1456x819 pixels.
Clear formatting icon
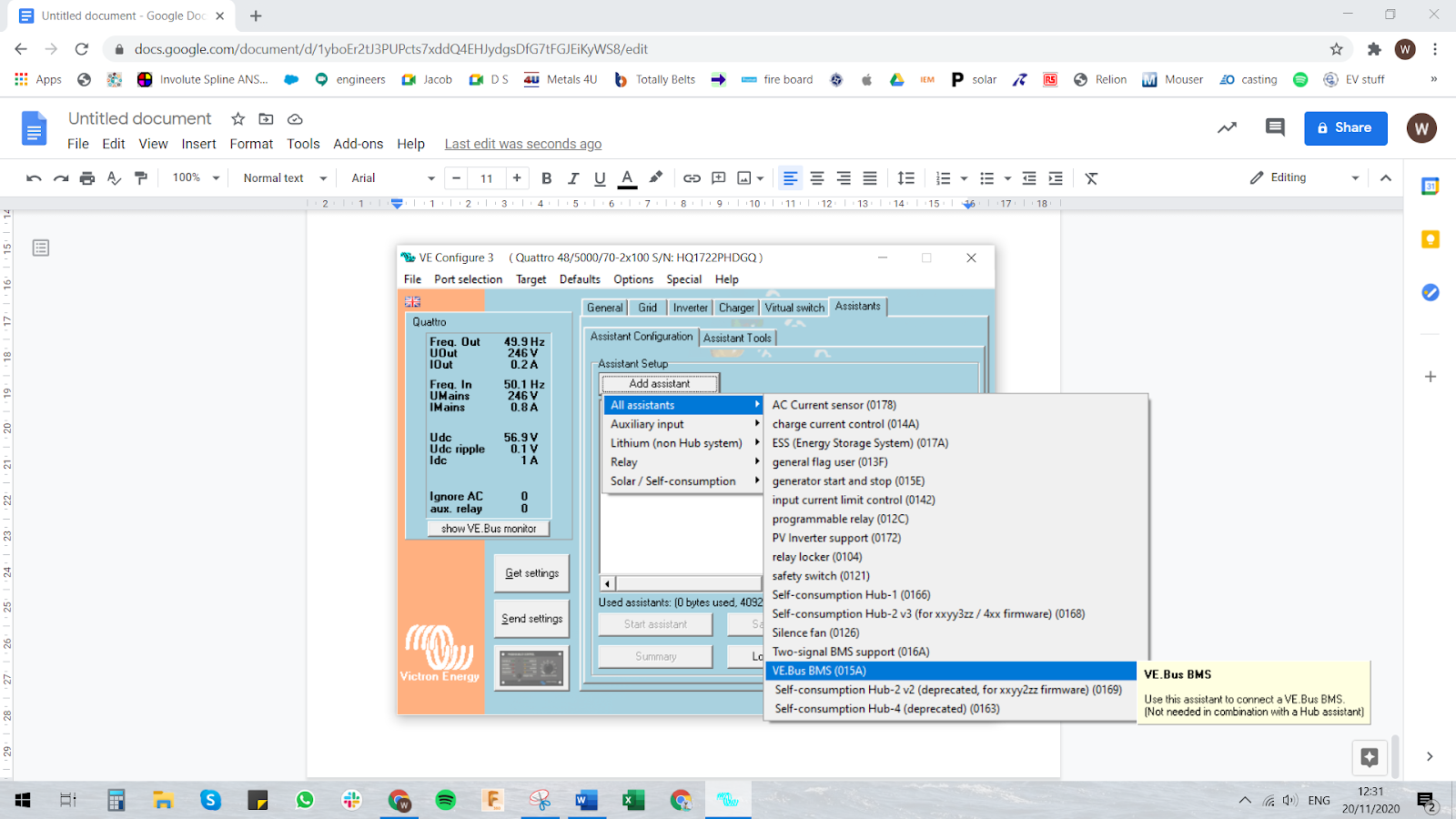[x=1091, y=178]
